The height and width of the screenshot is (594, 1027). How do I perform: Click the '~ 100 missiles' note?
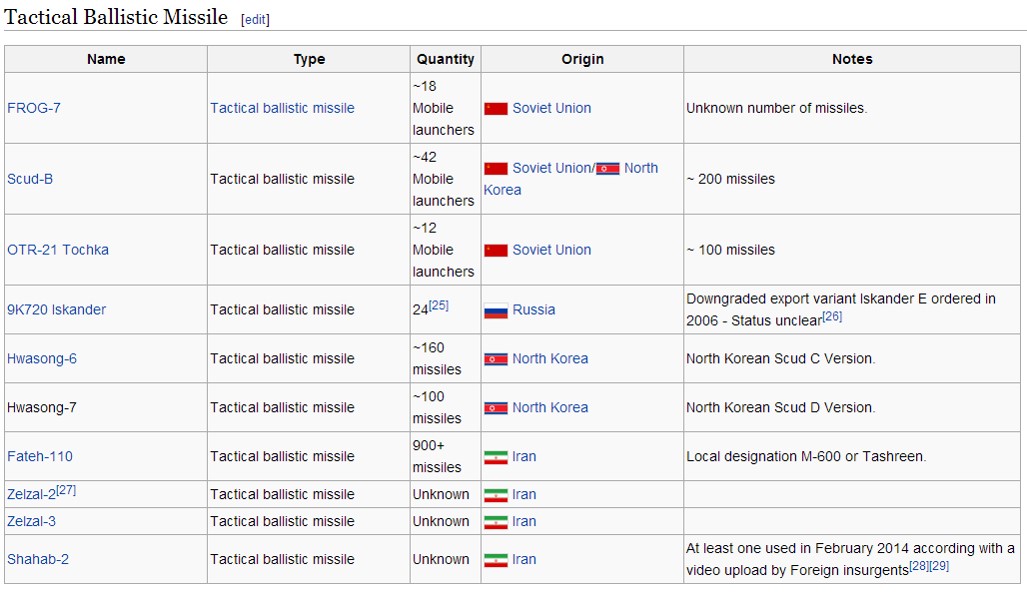coord(730,250)
